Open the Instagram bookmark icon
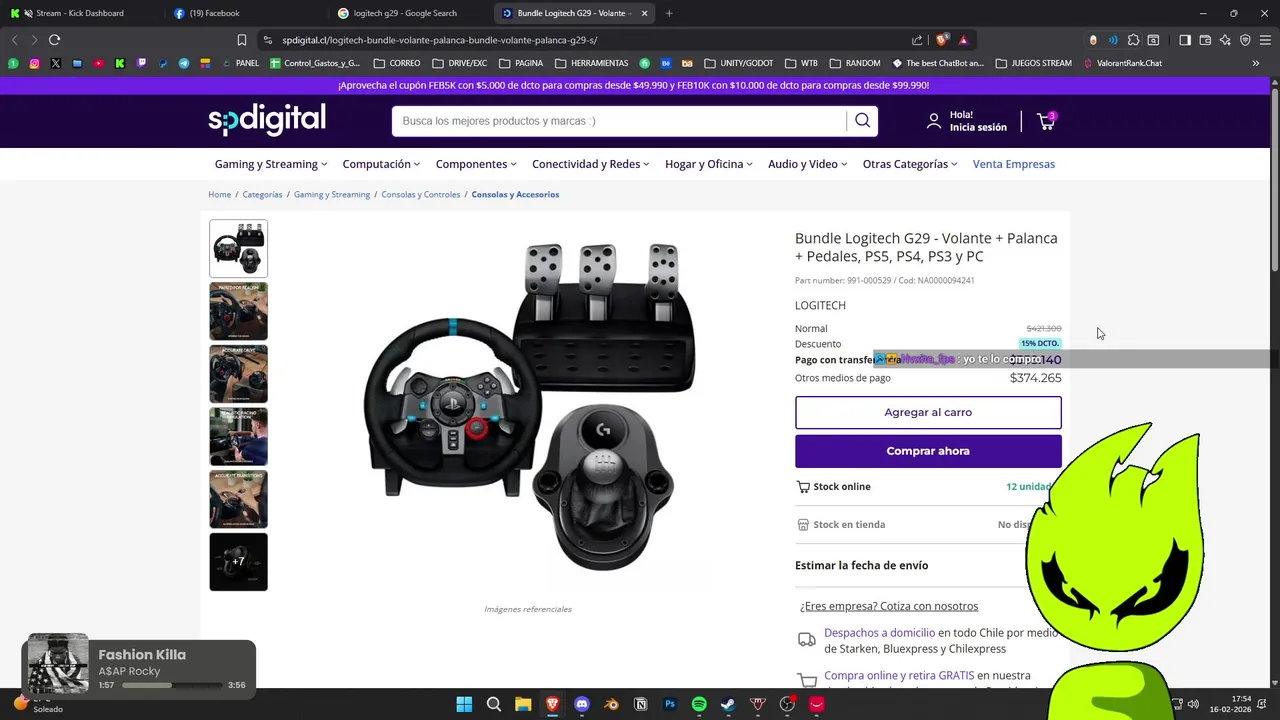The height and width of the screenshot is (720, 1280). click(x=34, y=63)
